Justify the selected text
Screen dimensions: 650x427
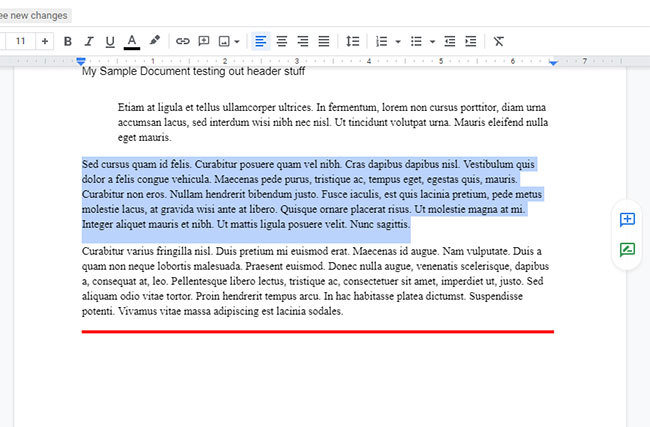[x=323, y=41]
